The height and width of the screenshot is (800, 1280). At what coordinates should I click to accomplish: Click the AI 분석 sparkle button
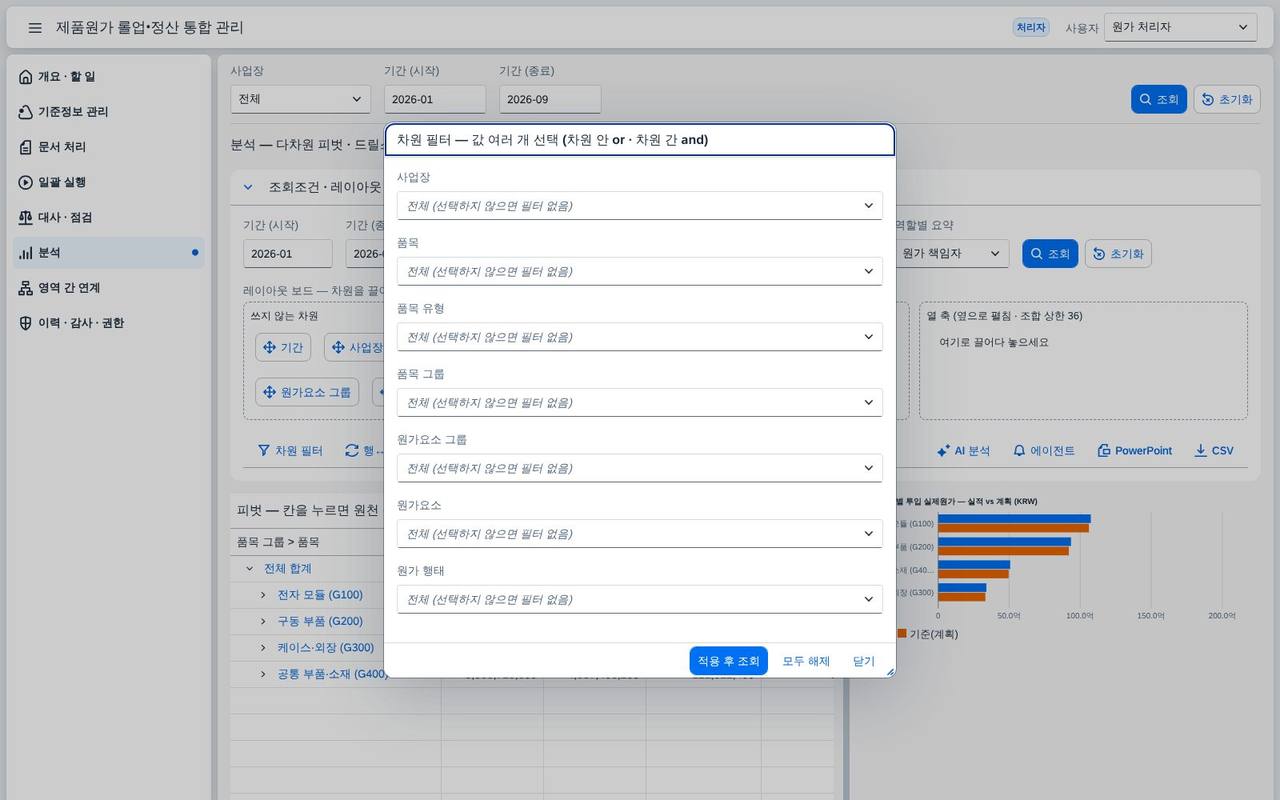[963, 451]
